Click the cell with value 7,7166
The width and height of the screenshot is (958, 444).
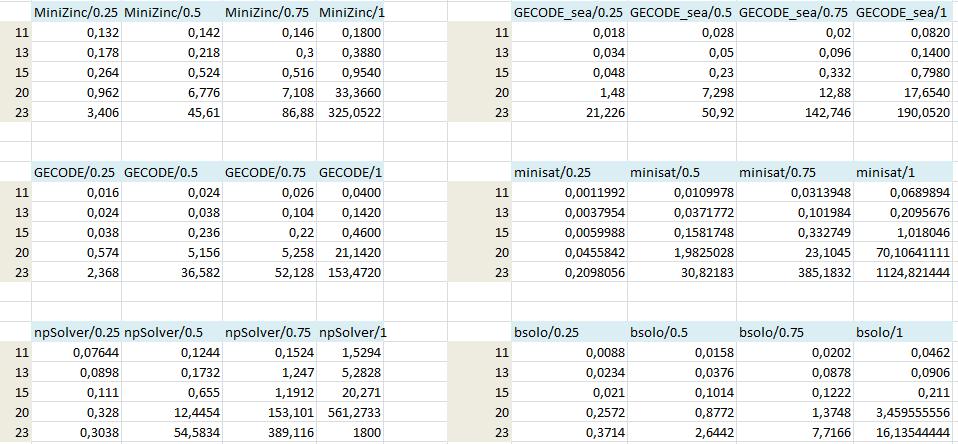tap(795, 432)
